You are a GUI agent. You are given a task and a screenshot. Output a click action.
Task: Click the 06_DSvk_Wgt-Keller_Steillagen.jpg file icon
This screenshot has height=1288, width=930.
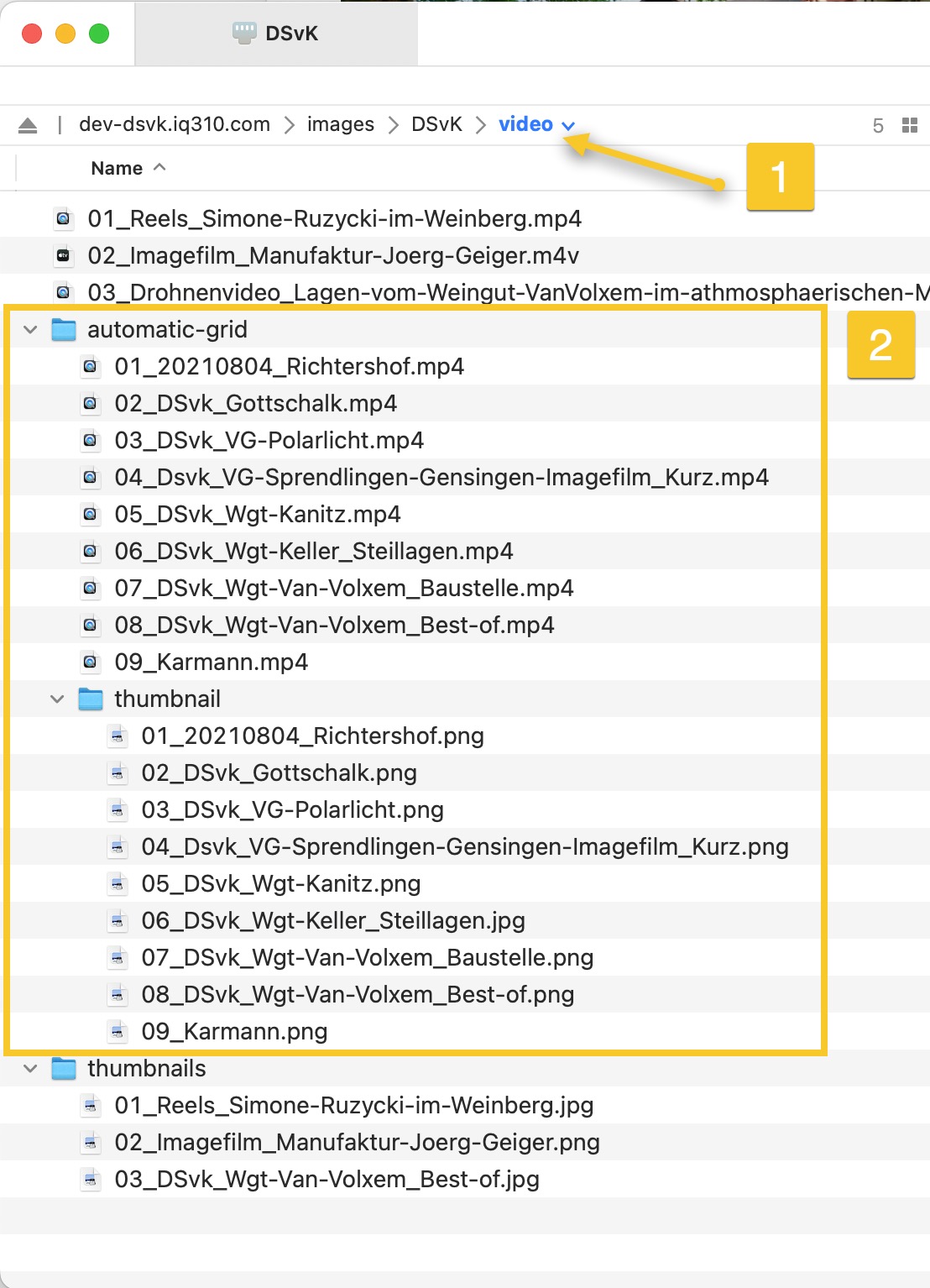pos(118,921)
